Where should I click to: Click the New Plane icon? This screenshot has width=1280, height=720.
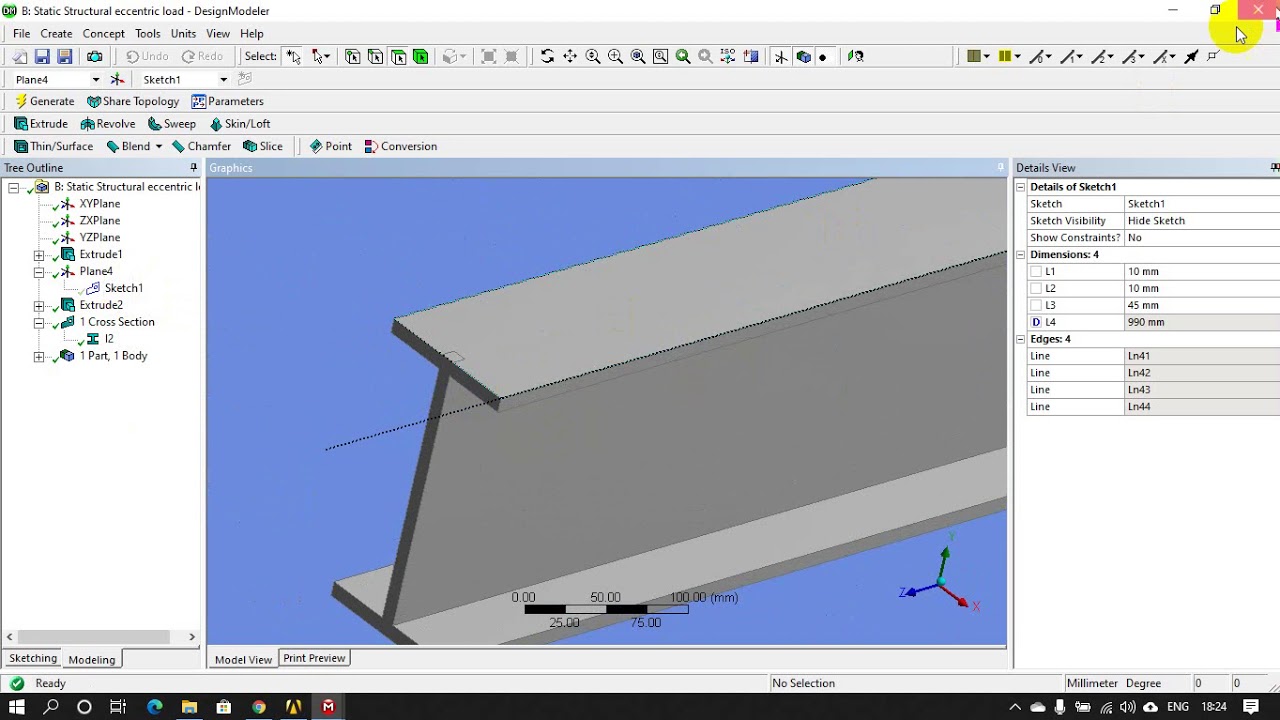click(x=118, y=79)
